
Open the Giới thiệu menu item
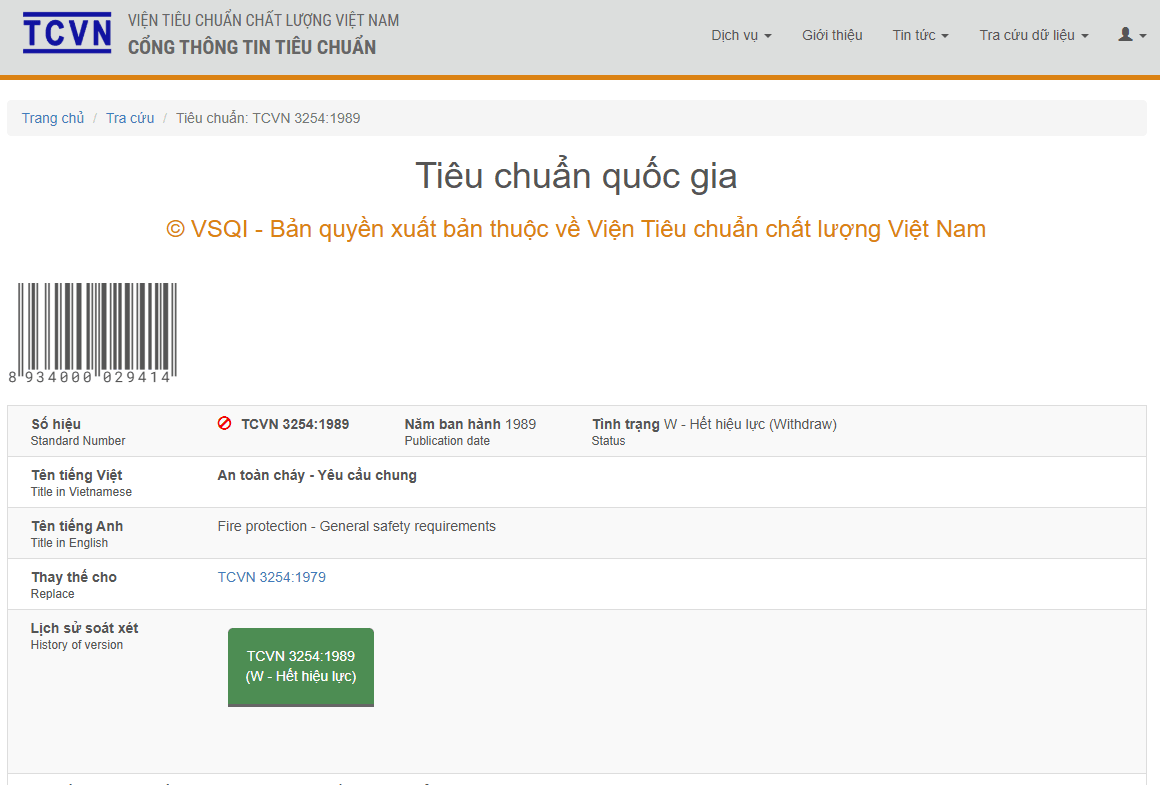pyautogui.click(x=832, y=36)
